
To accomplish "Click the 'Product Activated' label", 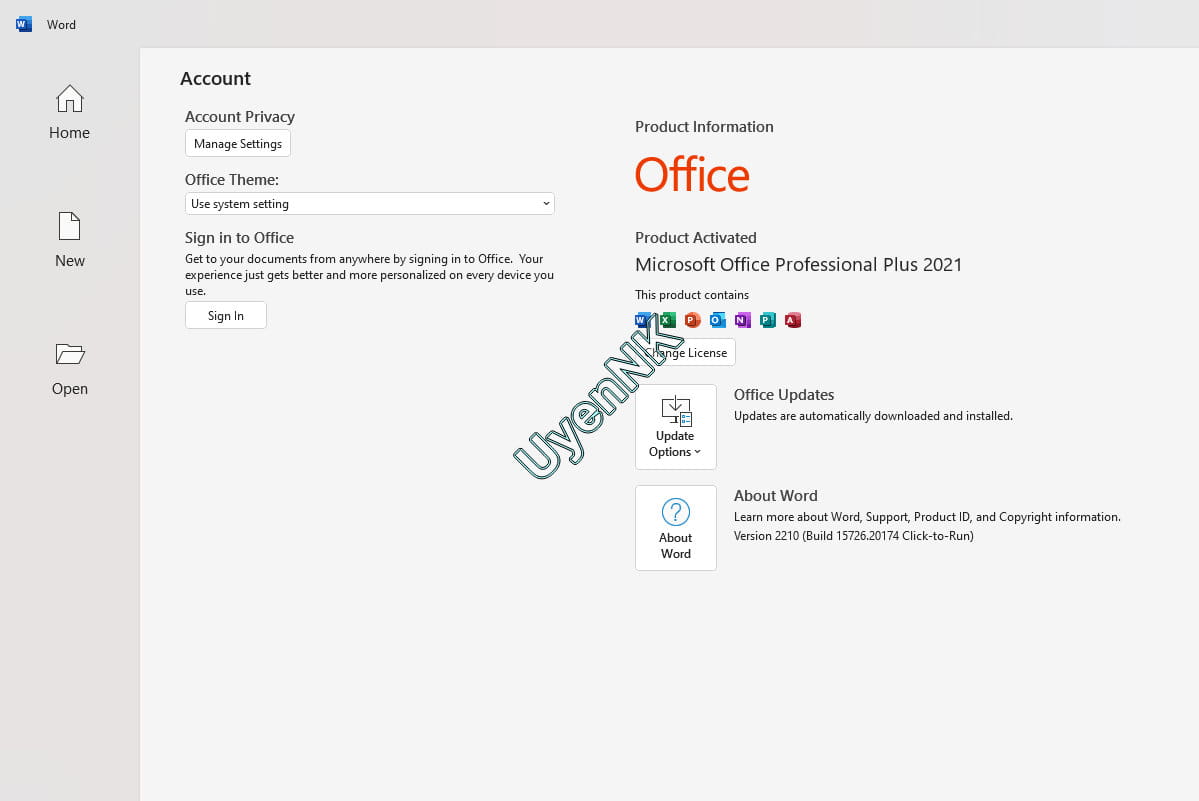I will [696, 238].
